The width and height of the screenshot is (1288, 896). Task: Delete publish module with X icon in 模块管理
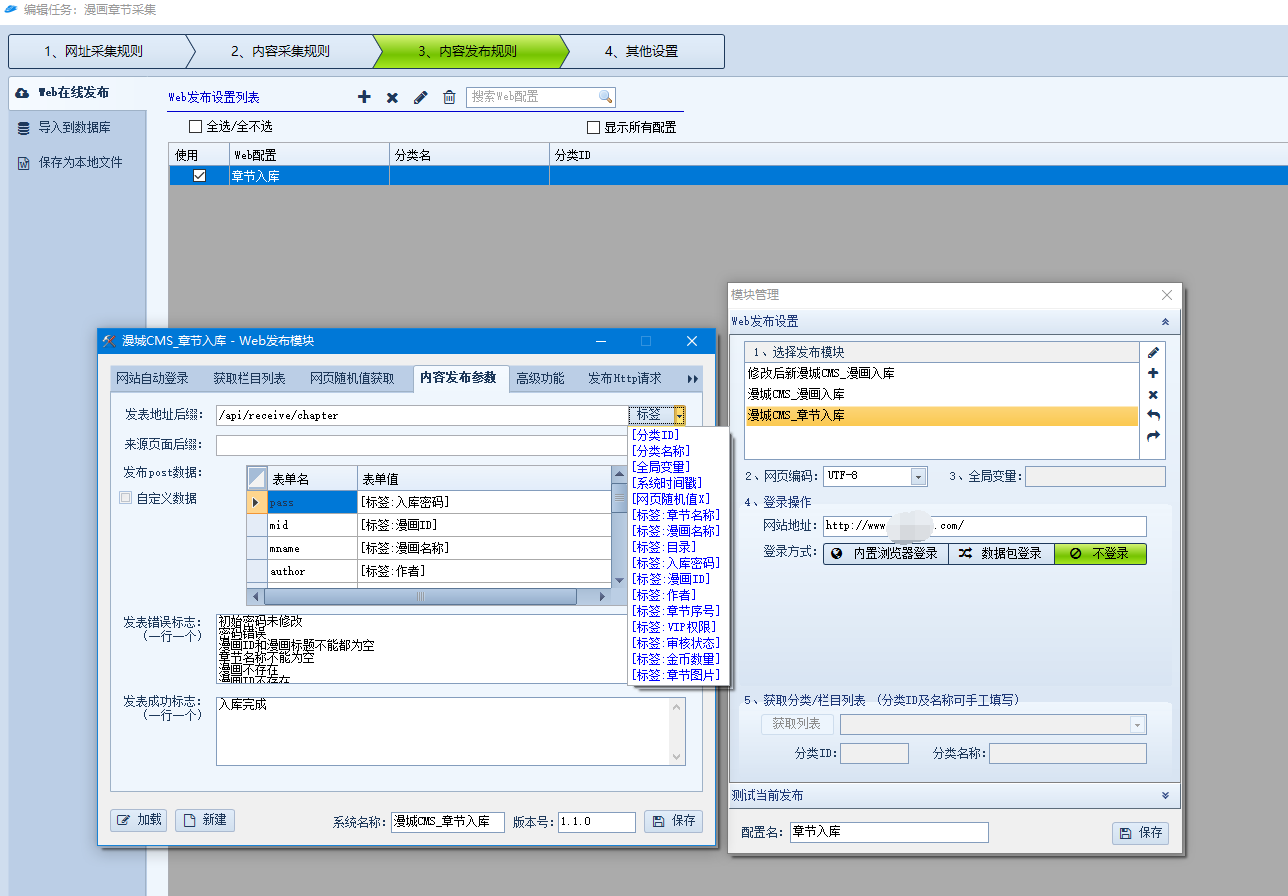[1153, 394]
